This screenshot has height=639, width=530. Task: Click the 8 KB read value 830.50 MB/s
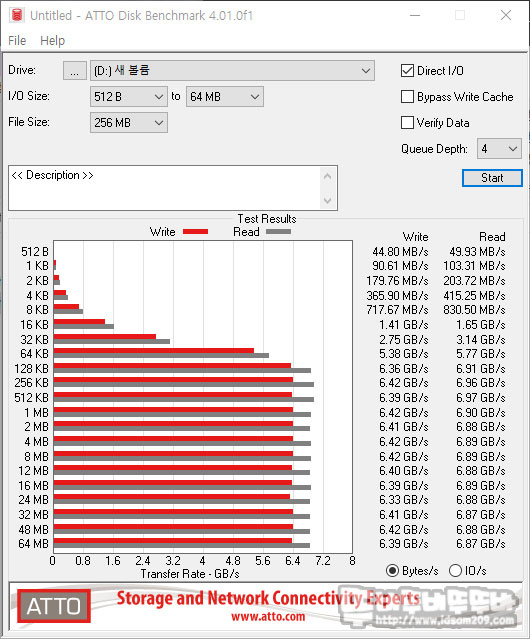pos(475,310)
